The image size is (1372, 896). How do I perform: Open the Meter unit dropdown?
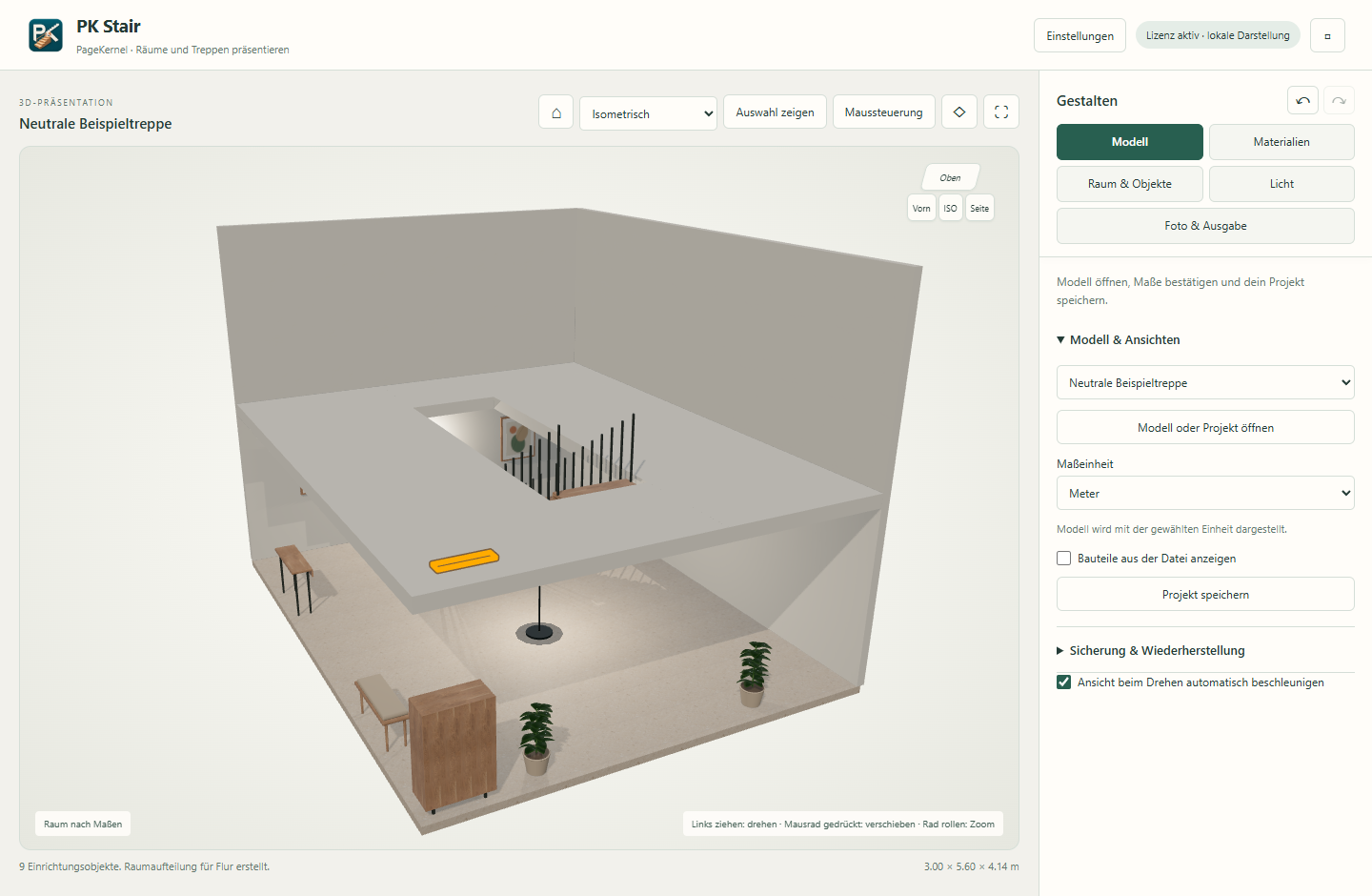[x=1205, y=493]
